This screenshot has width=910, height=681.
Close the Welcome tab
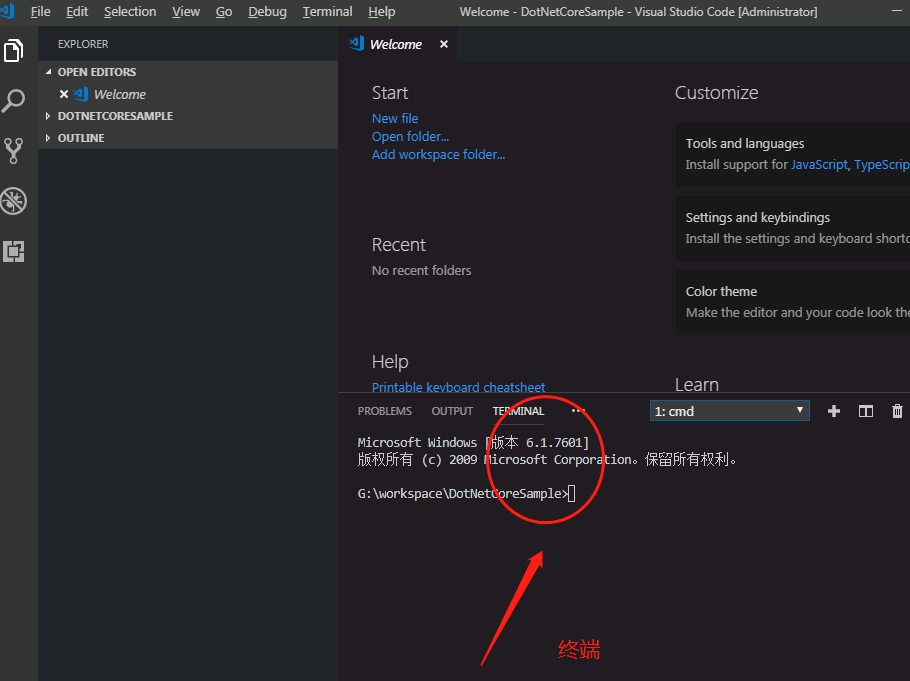[444, 44]
